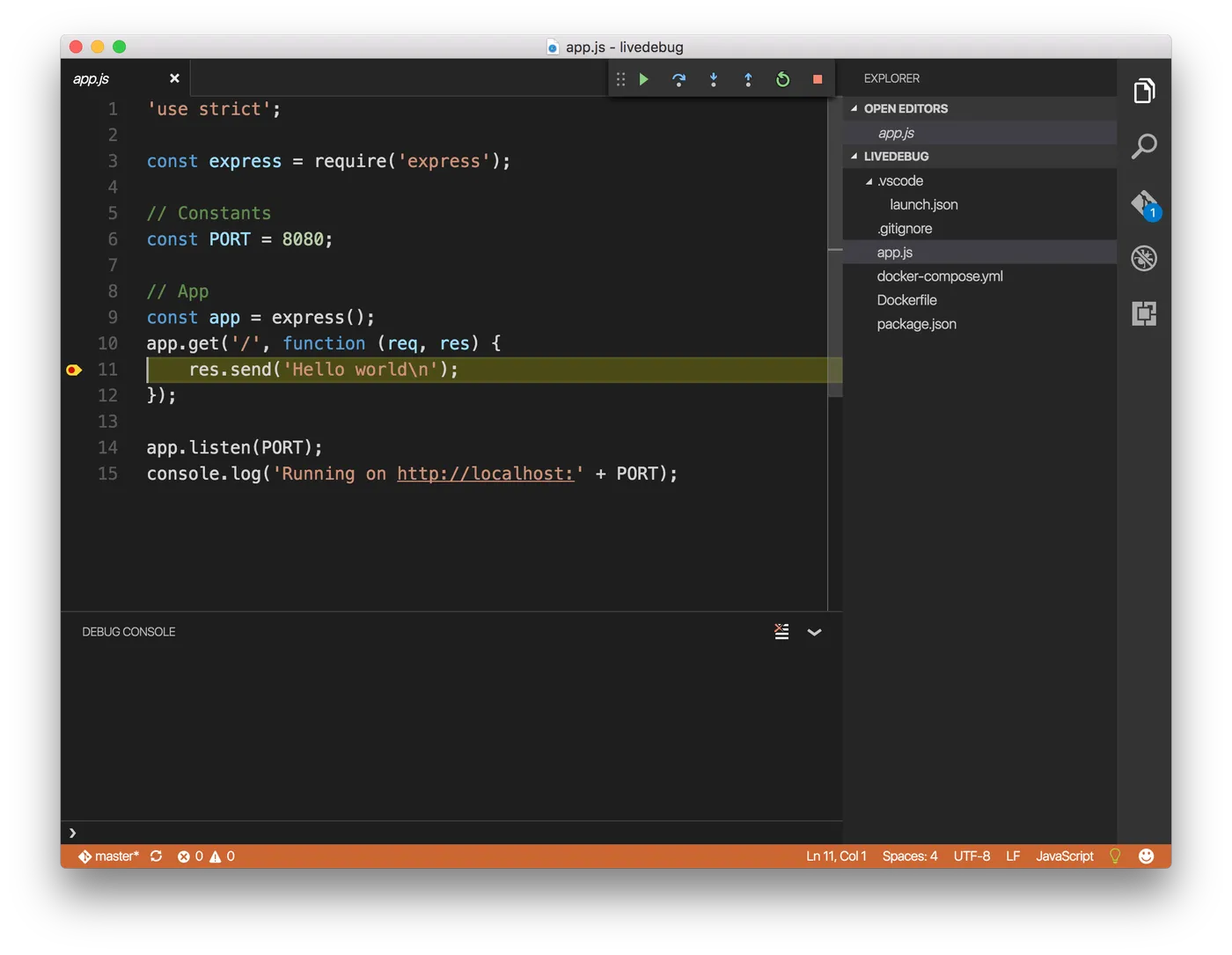
Task: Click the debug console input prompt
Action: (451, 833)
